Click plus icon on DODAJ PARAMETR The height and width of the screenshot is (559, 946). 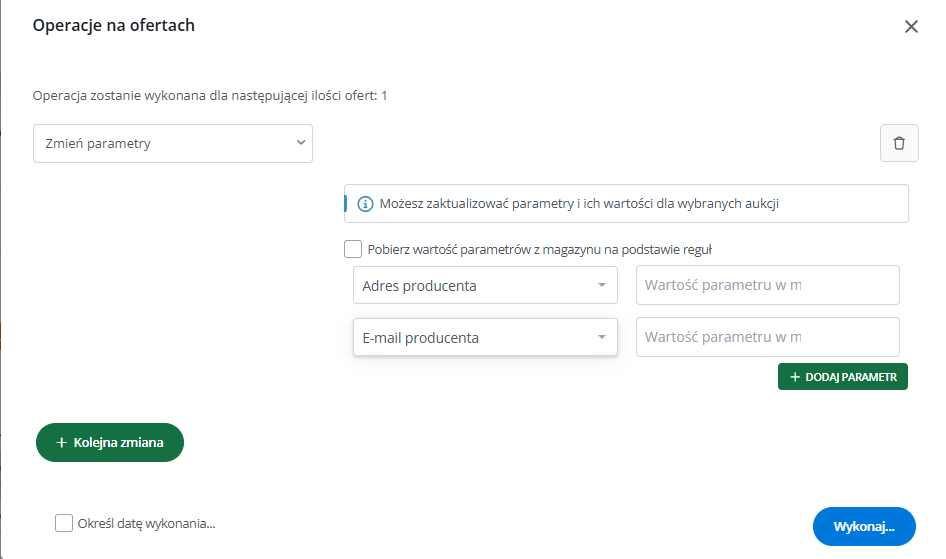pyautogui.click(x=795, y=377)
